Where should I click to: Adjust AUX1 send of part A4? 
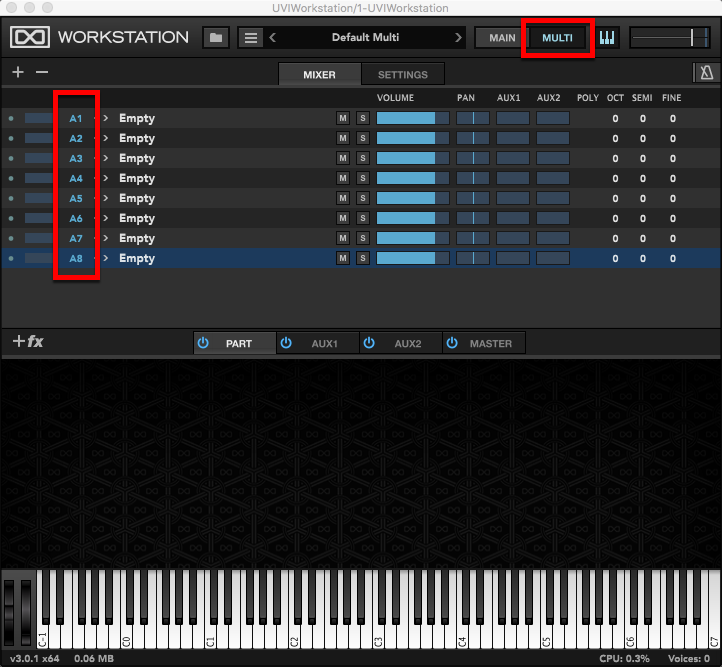[512, 178]
